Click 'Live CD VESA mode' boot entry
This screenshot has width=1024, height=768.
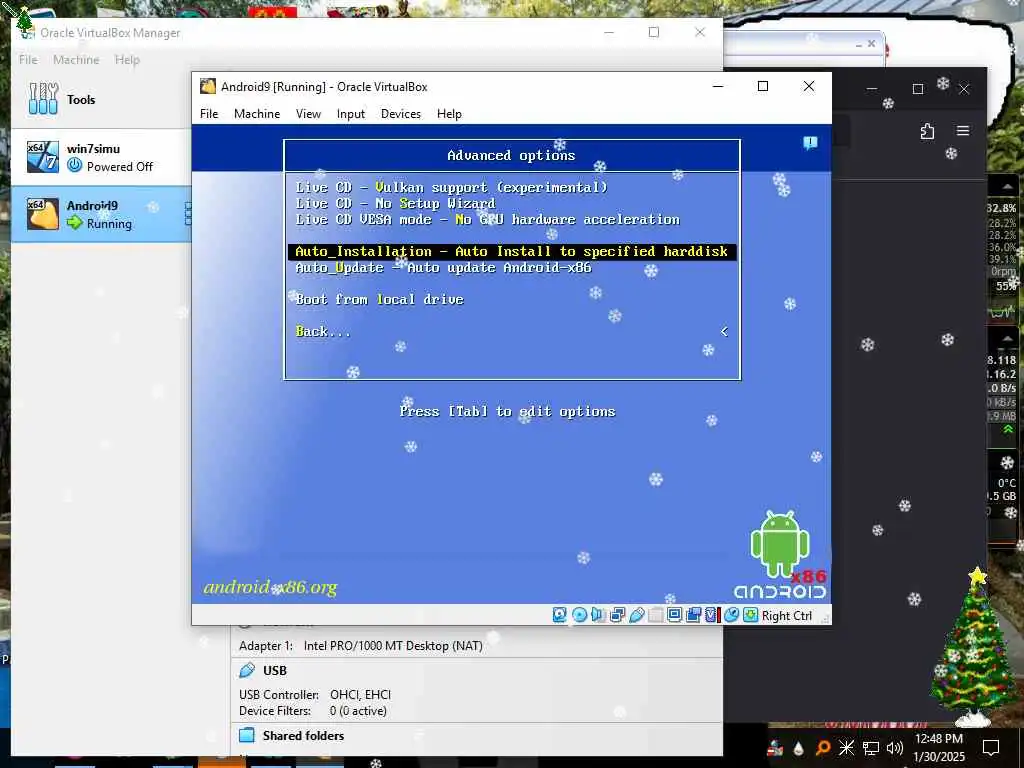tap(487, 219)
